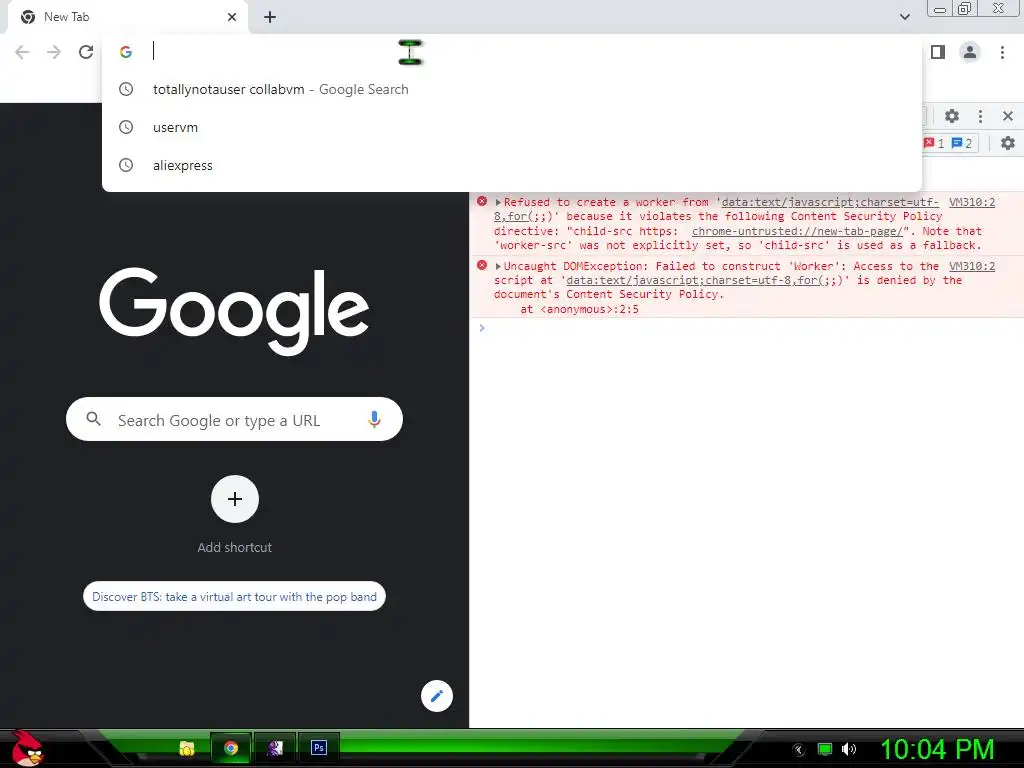
Task: Click the Google icon in the address bar
Action: (x=126, y=52)
